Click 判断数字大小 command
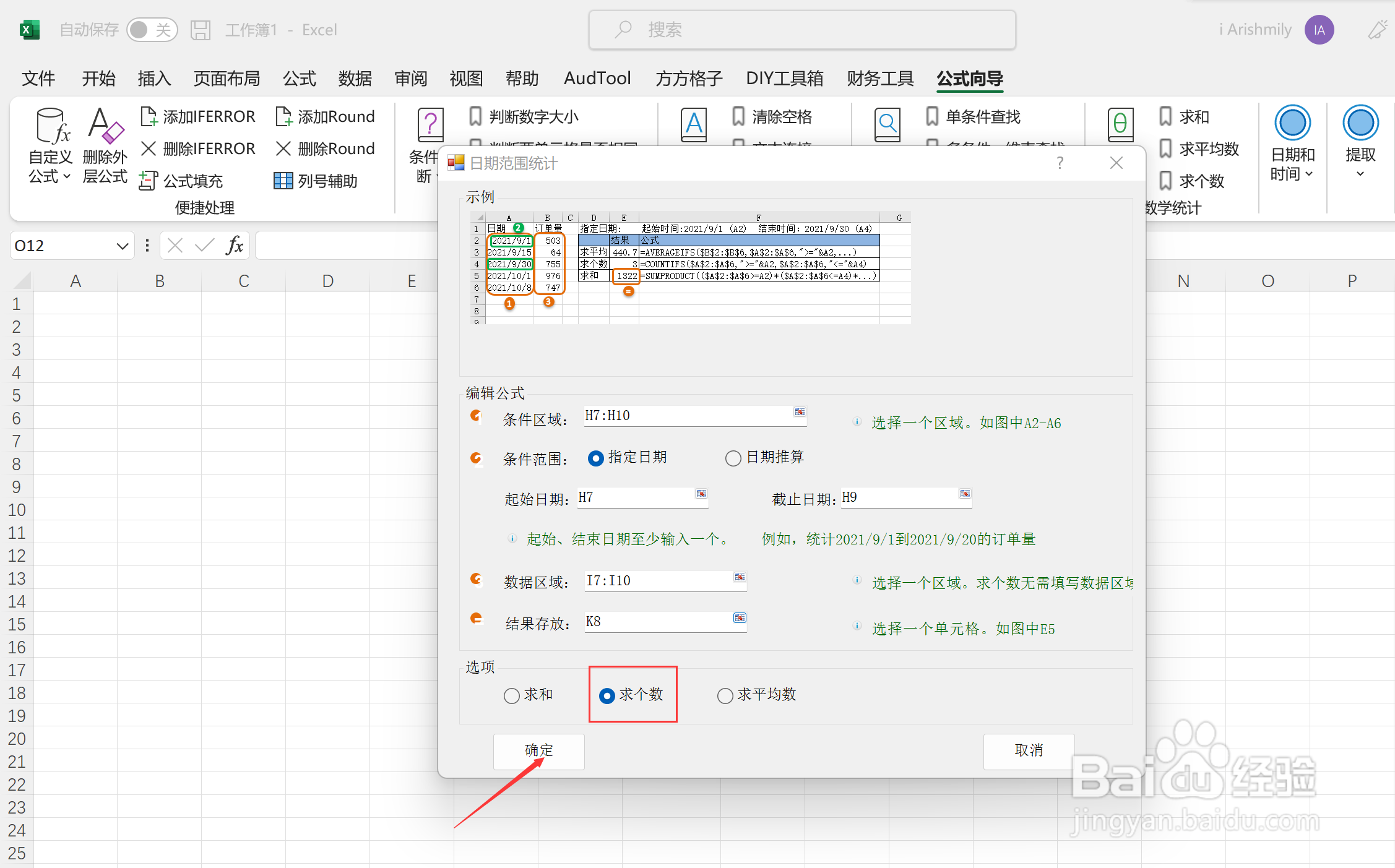1395x868 pixels. point(524,116)
